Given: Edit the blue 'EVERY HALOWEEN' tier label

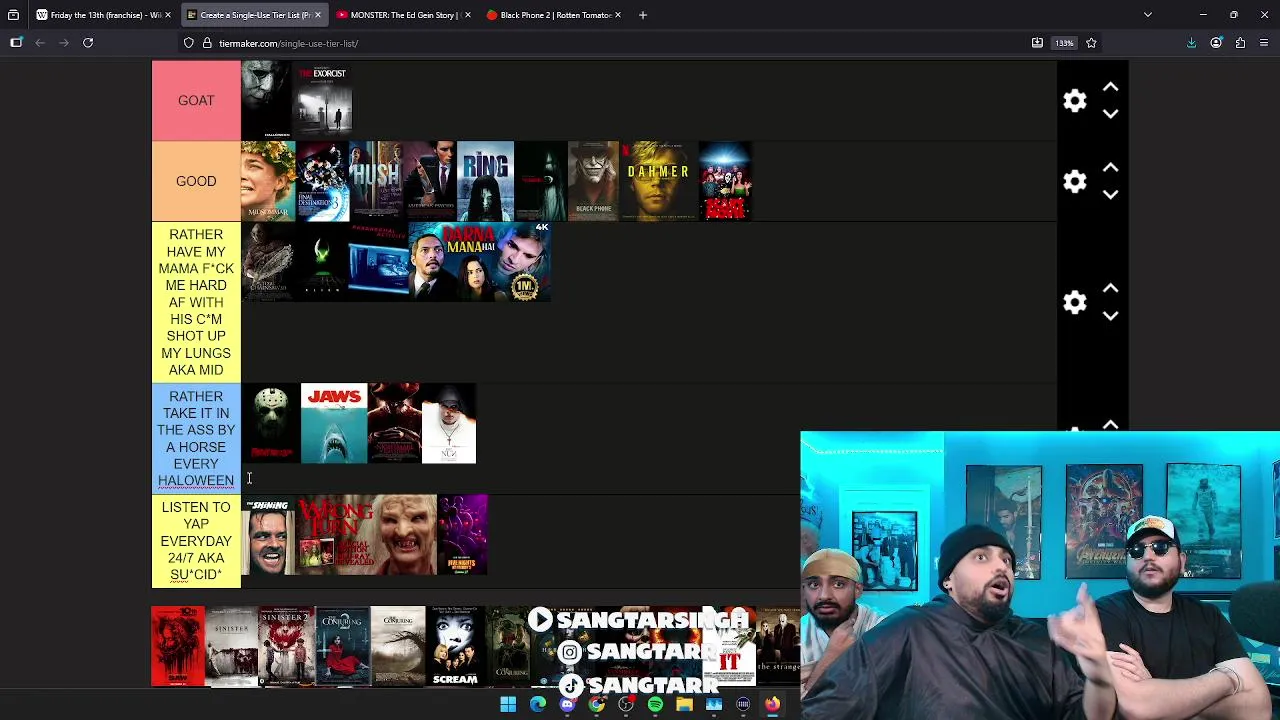Looking at the screenshot, I should click(x=196, y=438).
